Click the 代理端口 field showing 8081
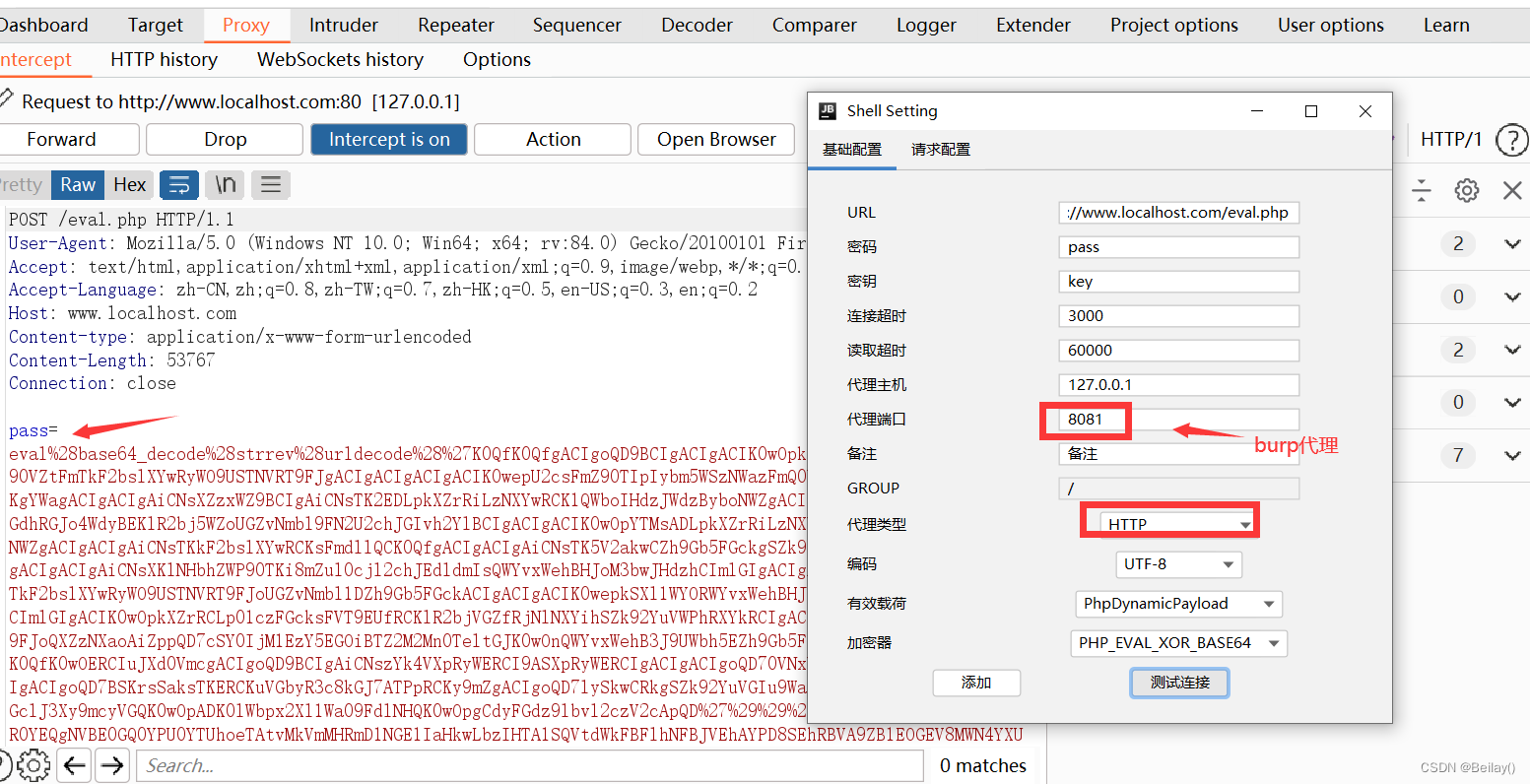Screen dimensions: 1530x784 [x=1179, y=420]
